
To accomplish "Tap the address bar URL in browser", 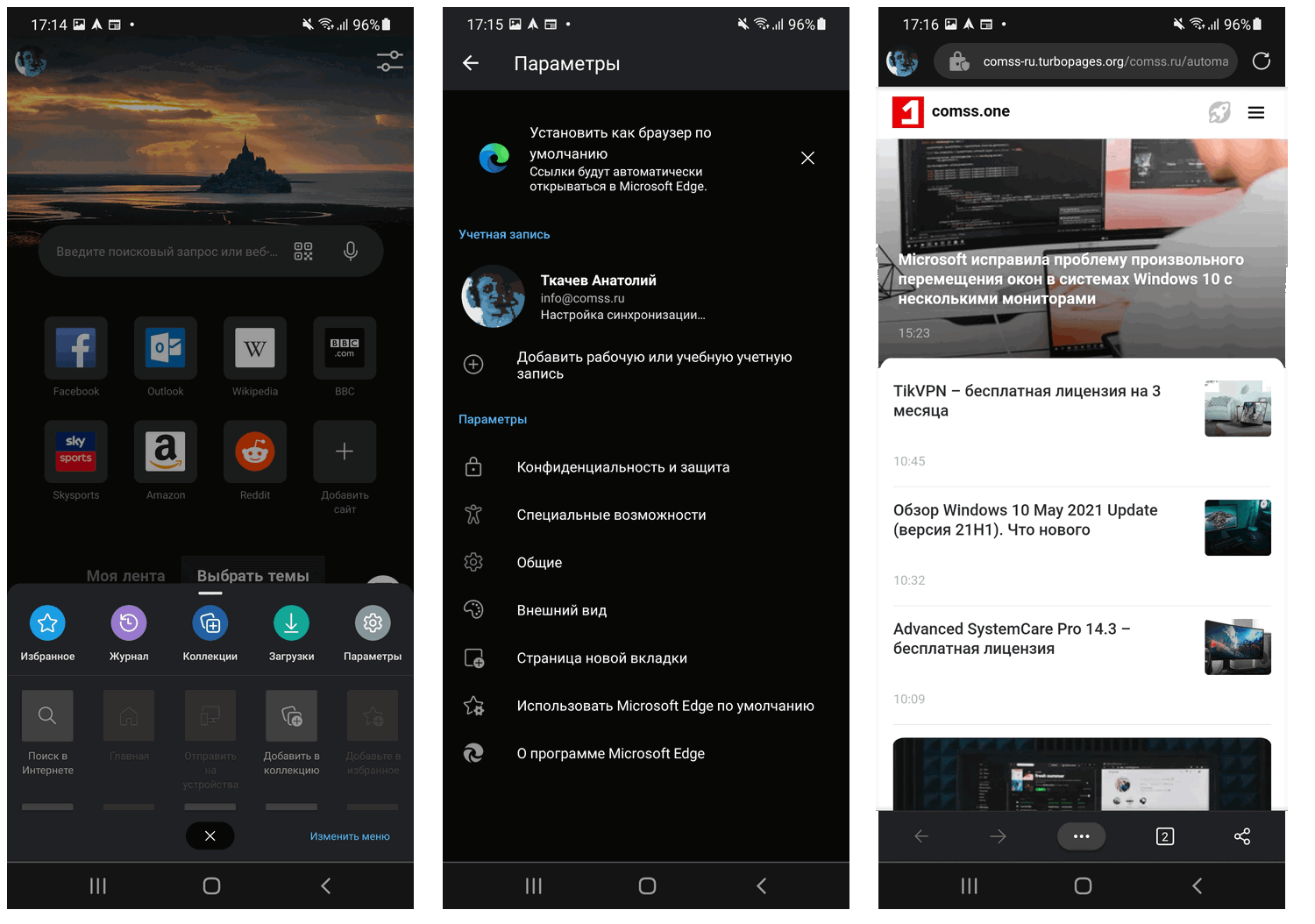I will [x=1105, y=61].
